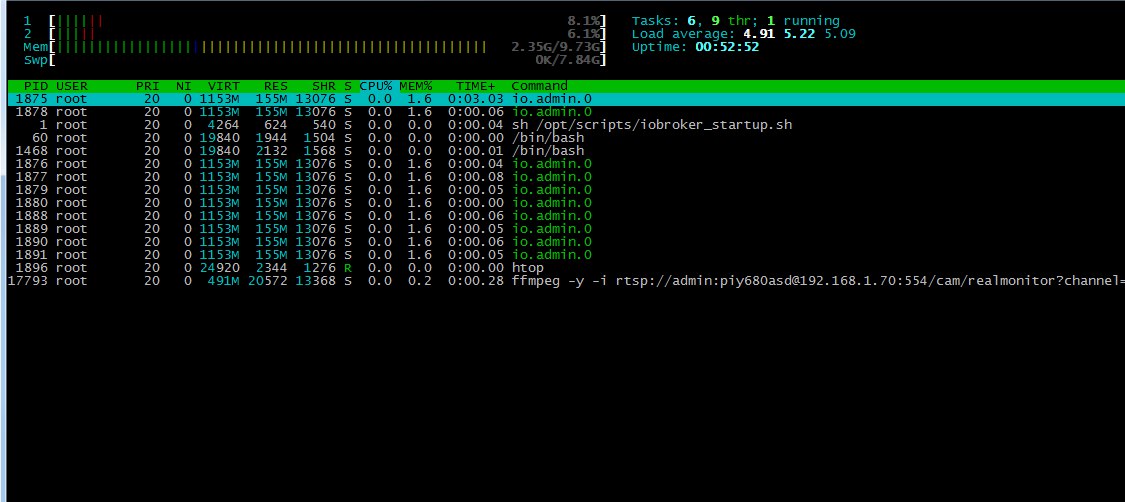Click the 20572 RES value

point(268,280)
